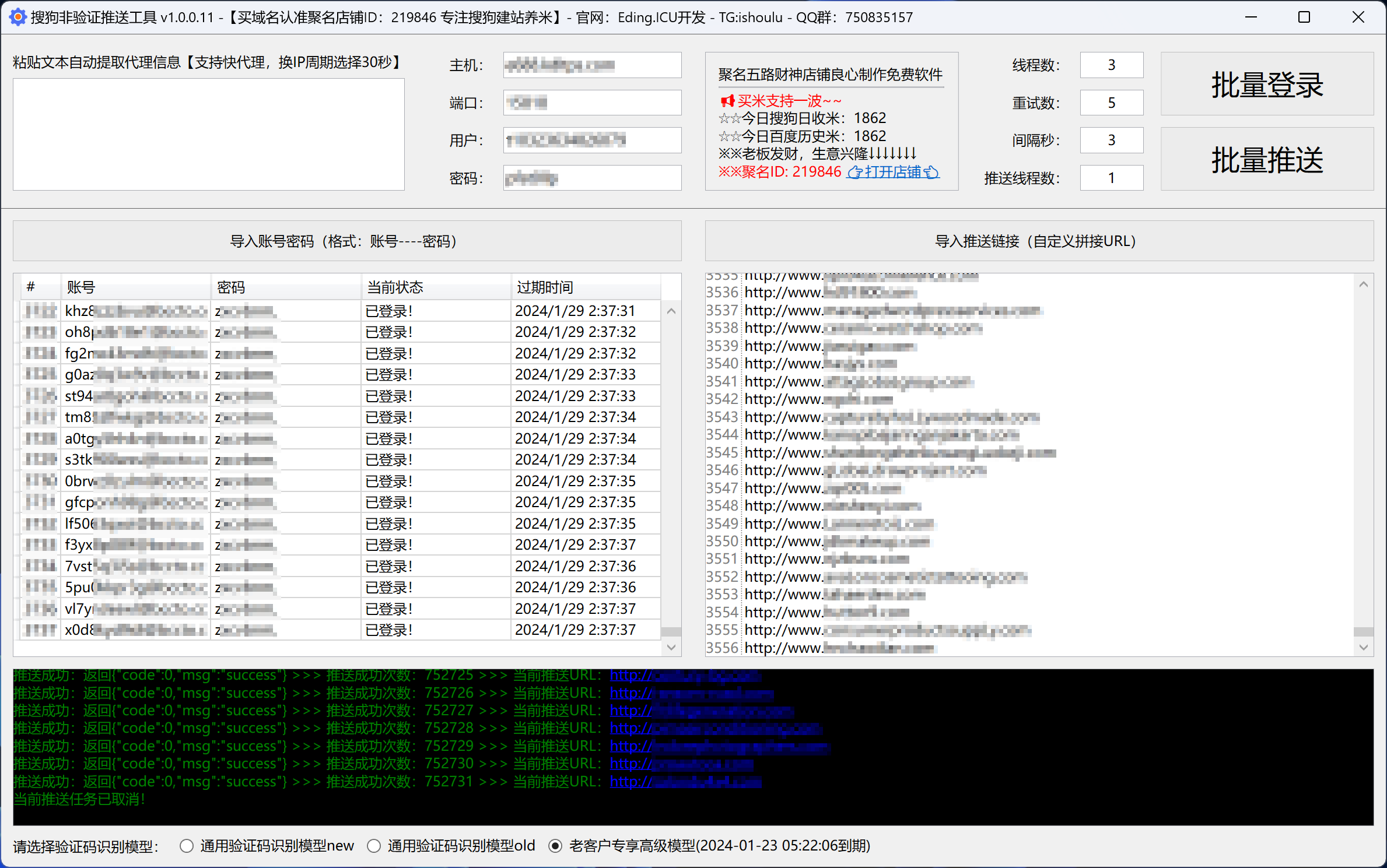This screenshot has height=868, width=1387.
Task: Click 导入账号密码 import accounts button
Action: tap(347, 241)
